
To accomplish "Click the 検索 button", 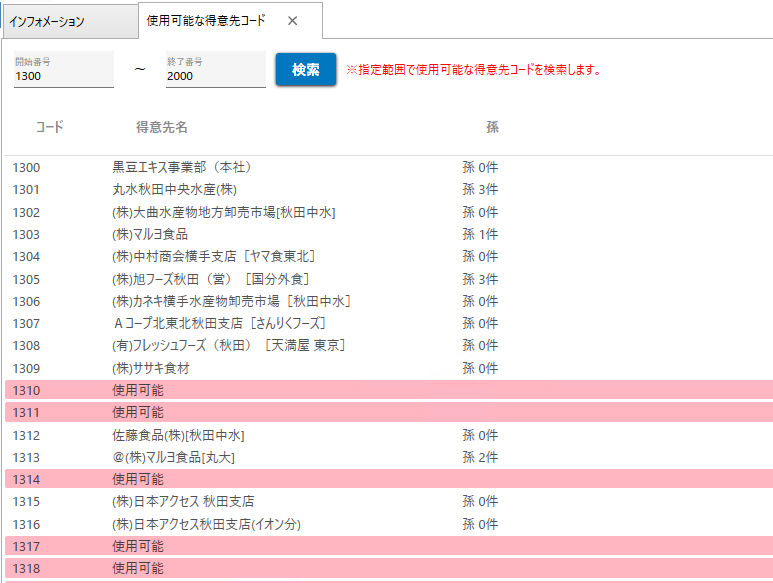I will click(x=306, y=69).
